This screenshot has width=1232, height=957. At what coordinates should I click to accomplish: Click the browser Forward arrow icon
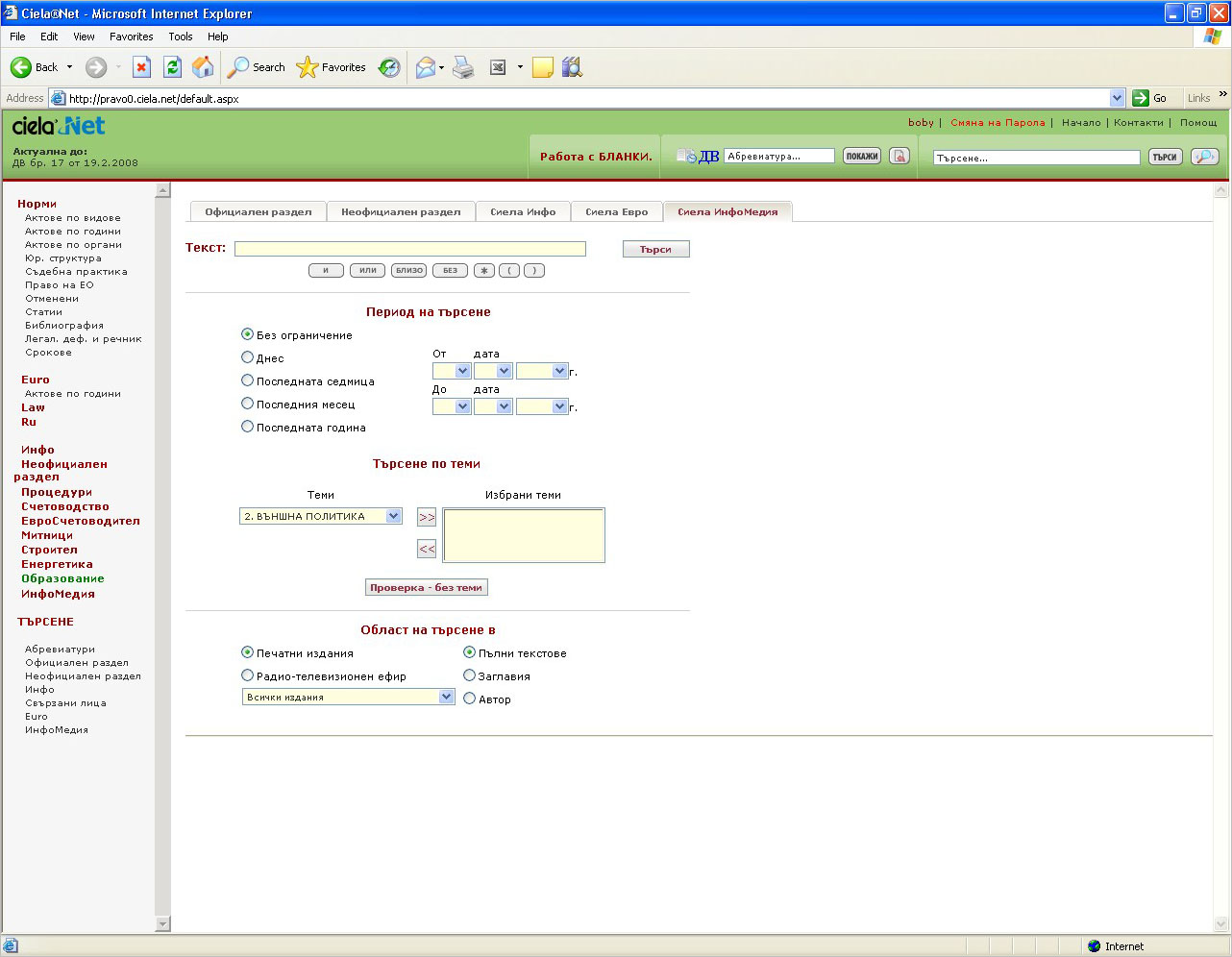click(96, 67)
